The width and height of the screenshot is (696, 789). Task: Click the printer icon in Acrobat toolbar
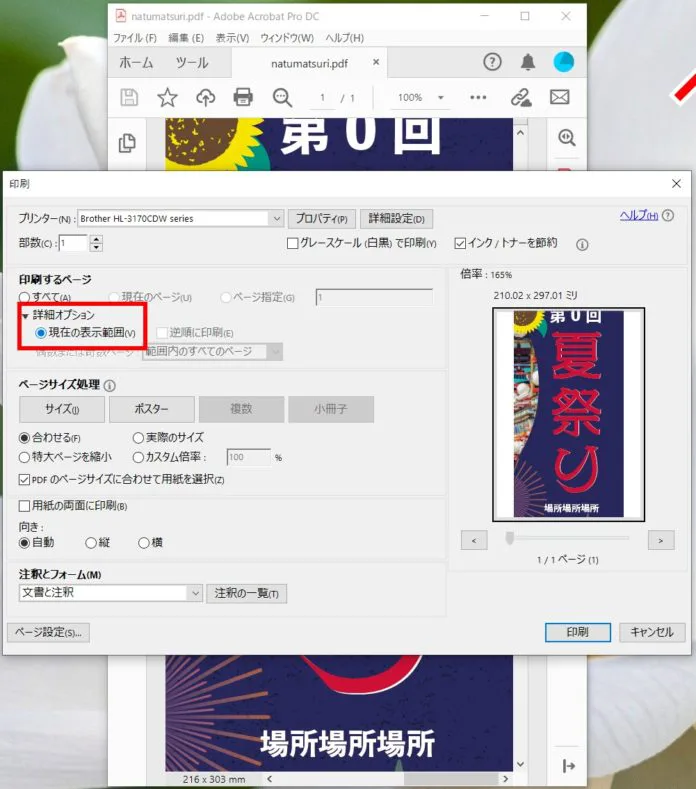[x=243, y=97]
